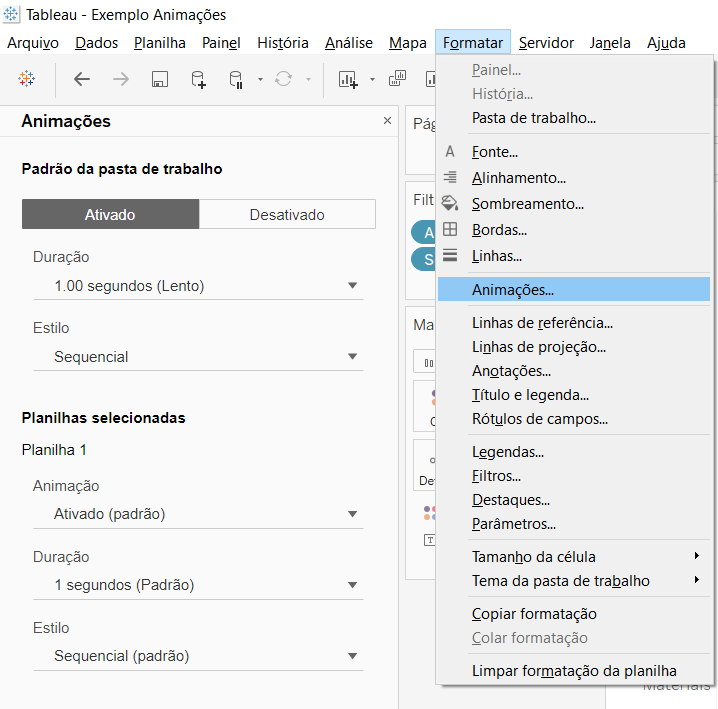Image resolution: width=718 pixels, height=709 pixels.
Task: Open the auto updates dropdown arrow
Action: coord(260,79)
